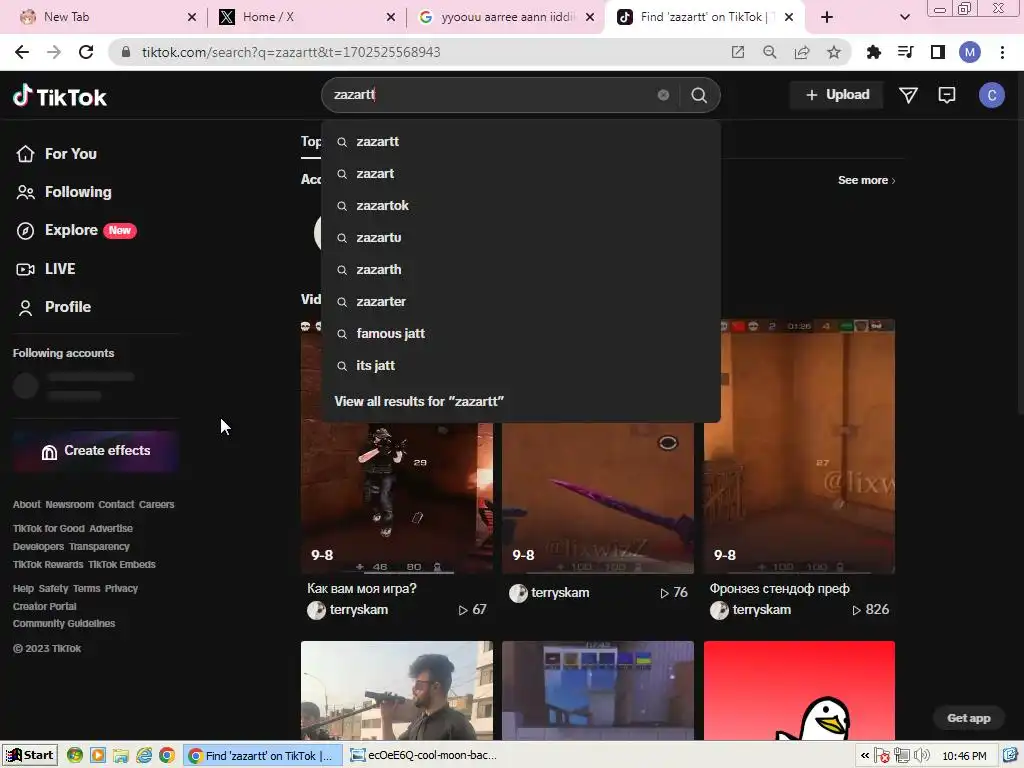
Task: Click View all results for "zazartt"
Action: coord(419,401)
